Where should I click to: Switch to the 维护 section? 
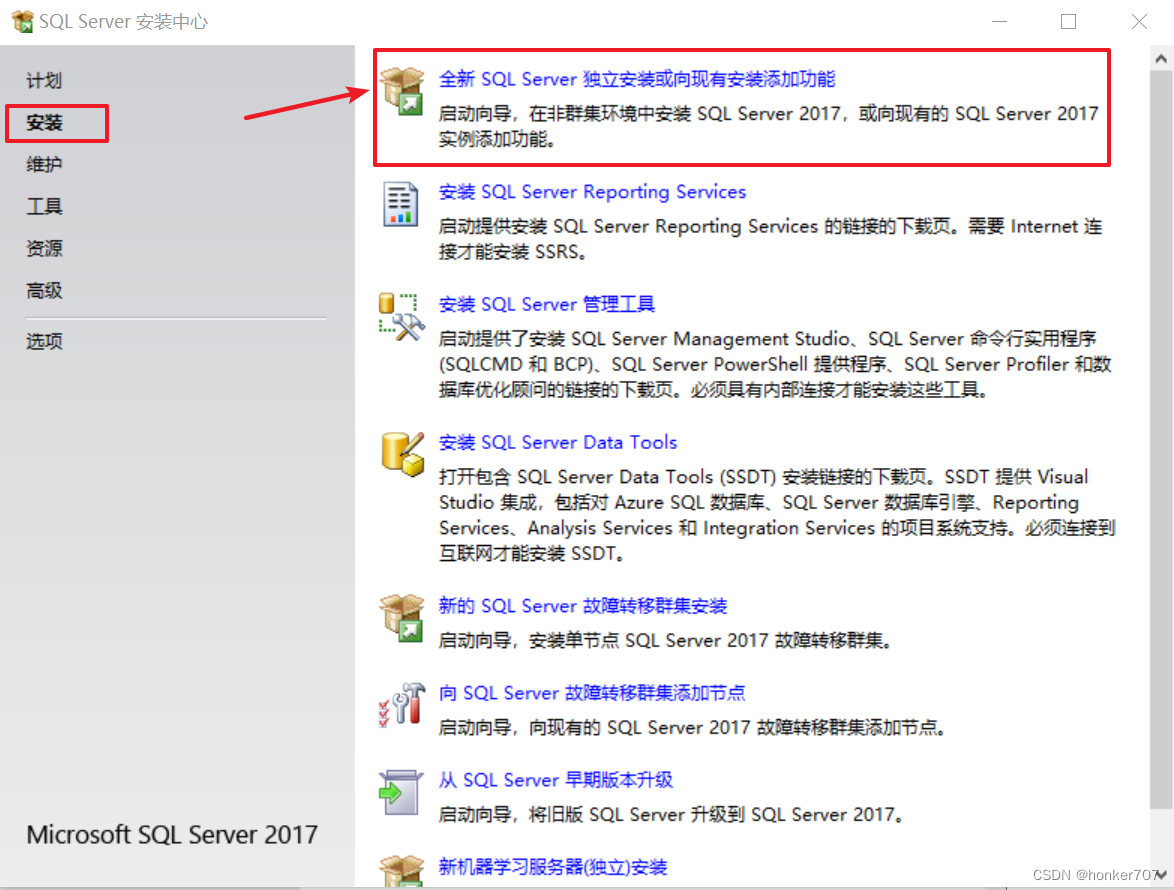44,164
